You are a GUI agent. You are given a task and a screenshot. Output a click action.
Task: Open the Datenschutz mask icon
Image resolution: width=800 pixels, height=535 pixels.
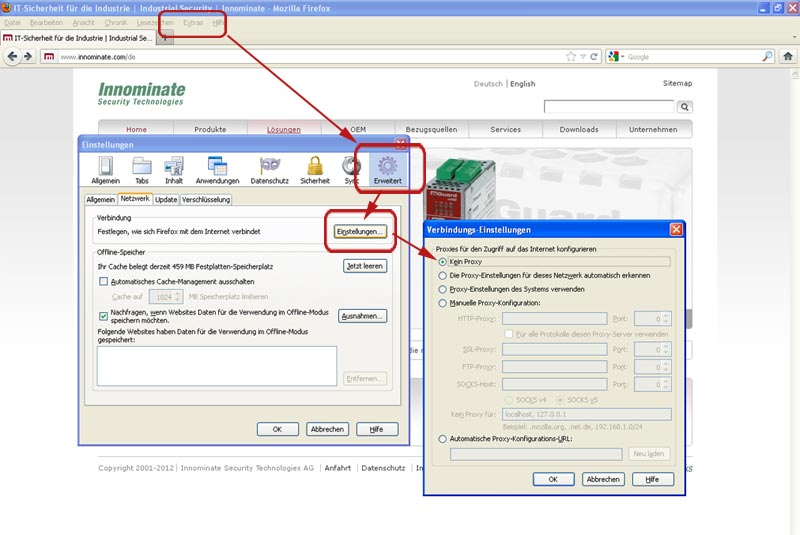point(270,167)
